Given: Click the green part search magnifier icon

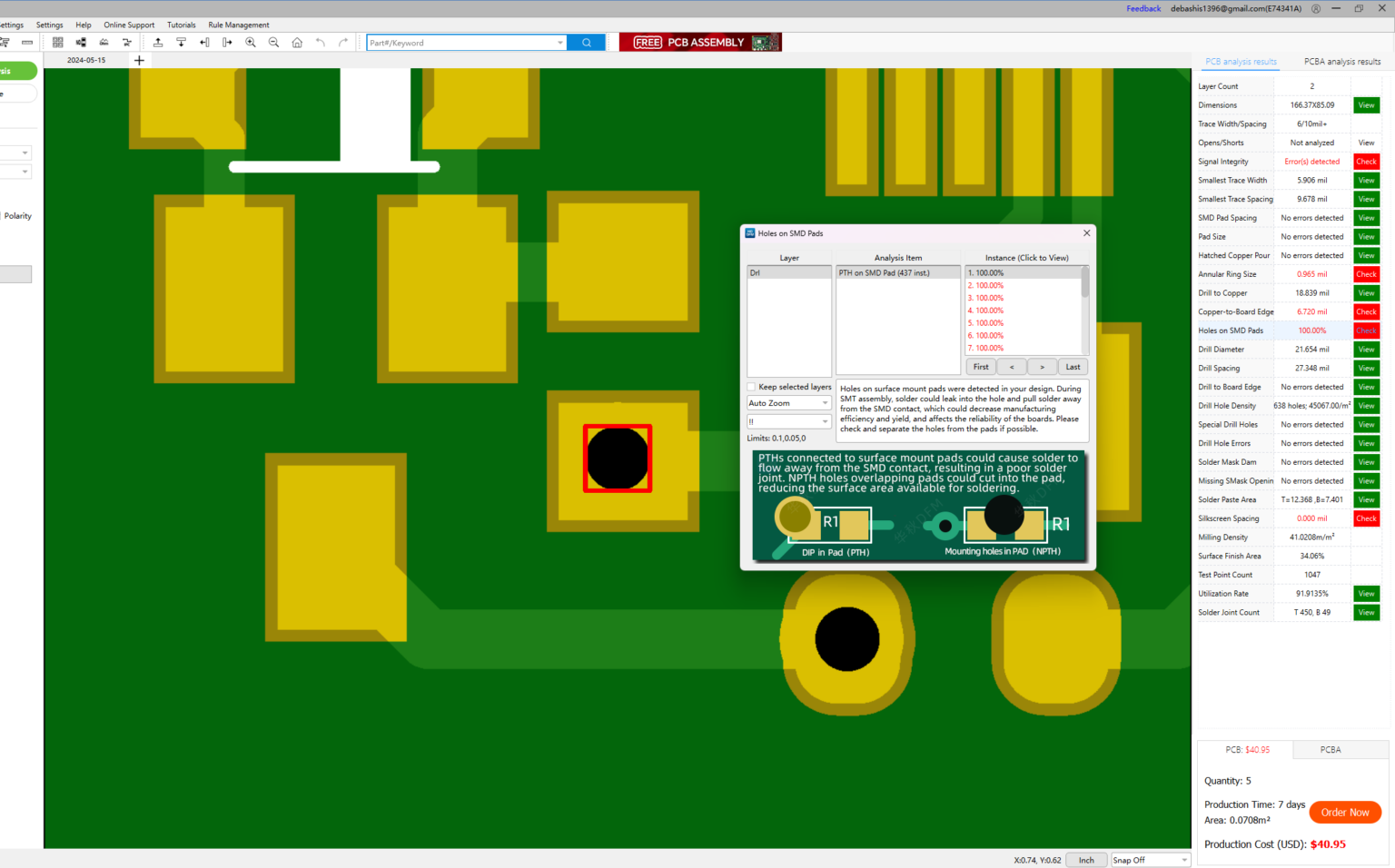Looking at the screenshot, I should pyautogui.click(x=586, y=42).
